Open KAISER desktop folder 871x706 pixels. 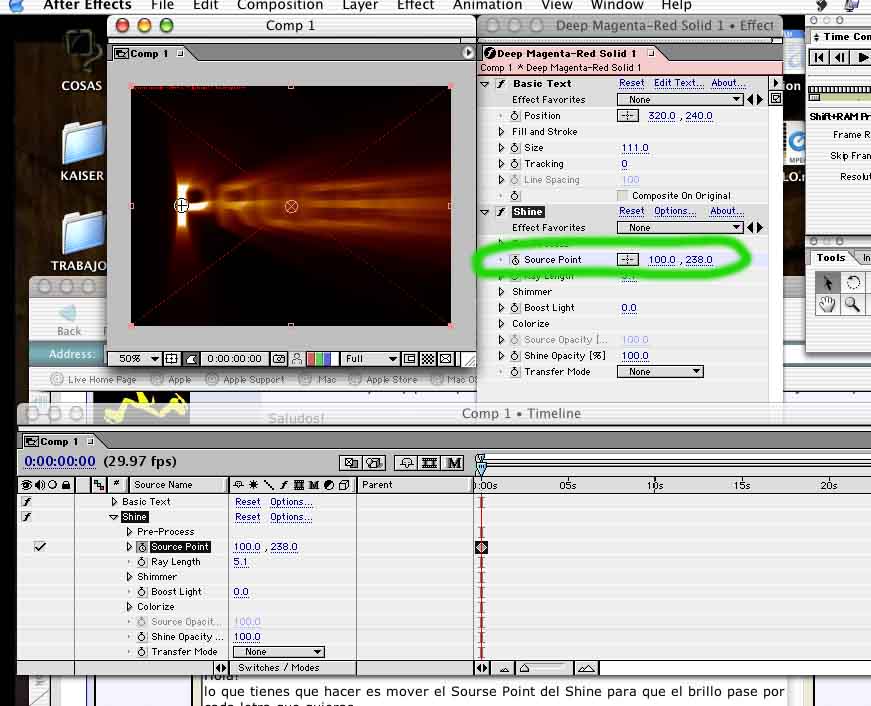[82, 151]
